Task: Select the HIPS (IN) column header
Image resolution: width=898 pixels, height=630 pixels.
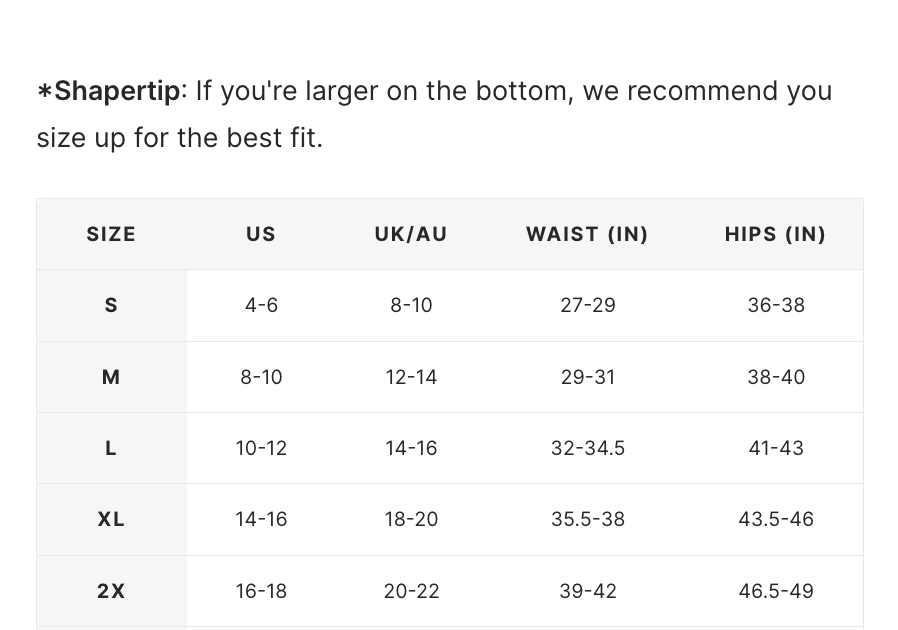Action: point(775,234)
